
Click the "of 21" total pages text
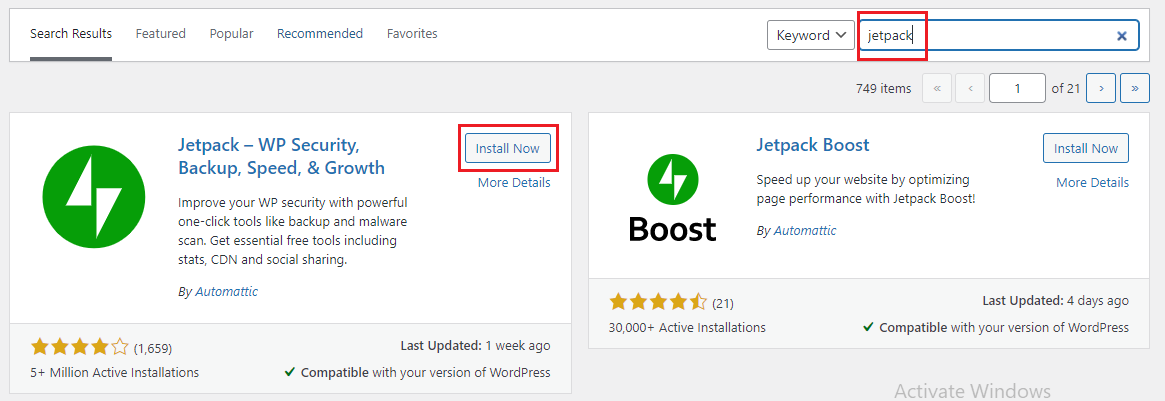[x=1065, y=88]
